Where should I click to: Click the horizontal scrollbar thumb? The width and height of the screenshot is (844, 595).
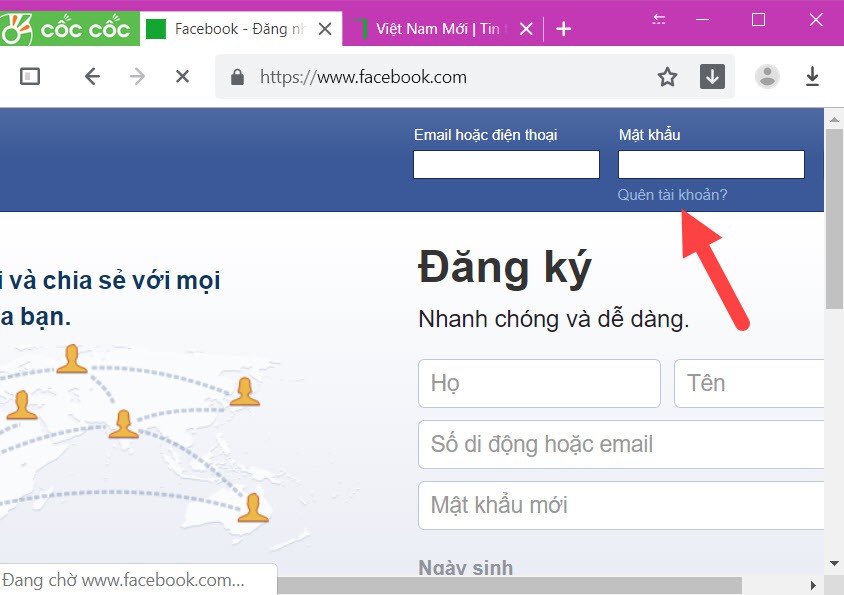(x=509, y=585)
